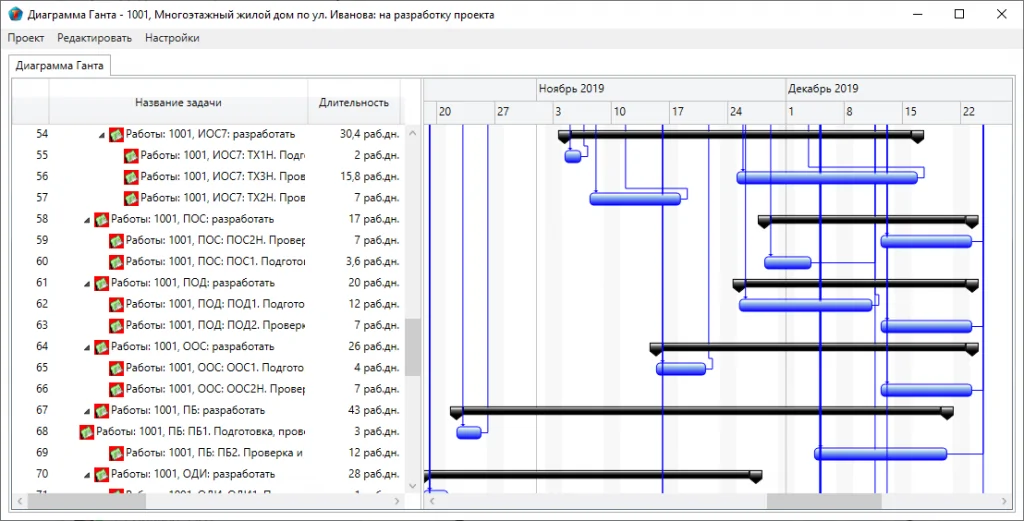Collapse the ОДИ: разработать group
This screenshot has height=521, width=1024.
tap(86, 474)
